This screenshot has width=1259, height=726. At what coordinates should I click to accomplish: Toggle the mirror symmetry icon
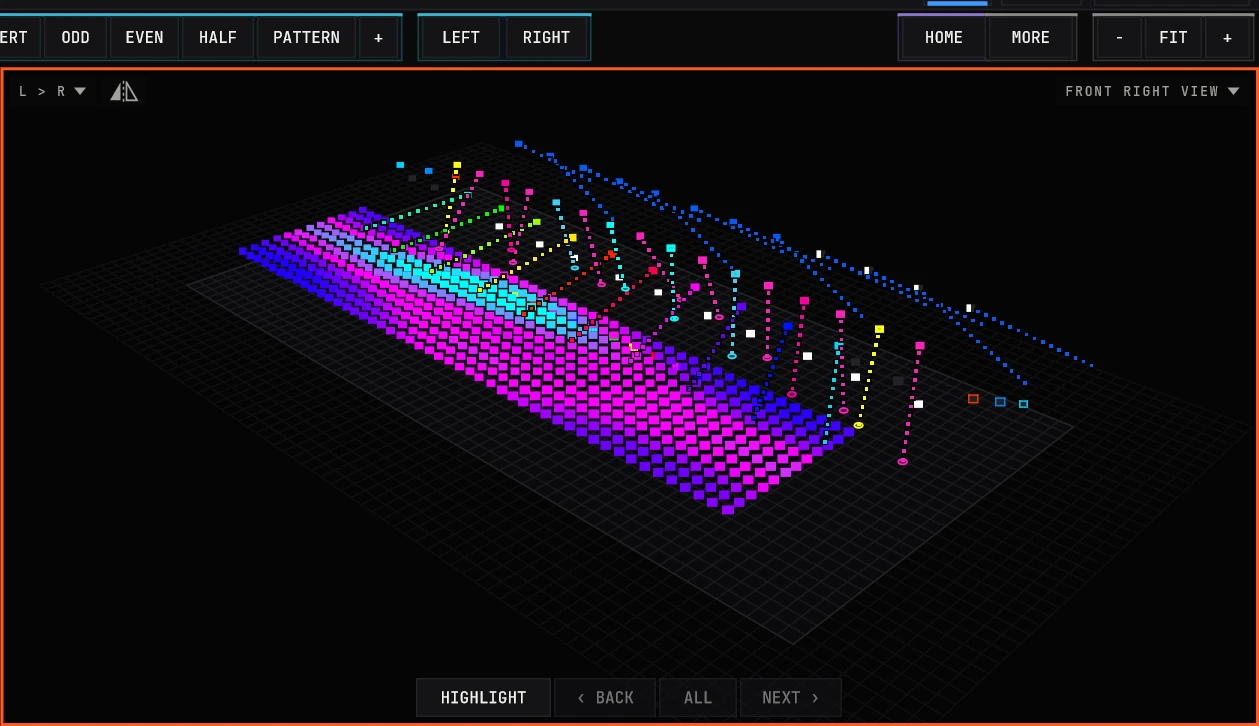124,92
